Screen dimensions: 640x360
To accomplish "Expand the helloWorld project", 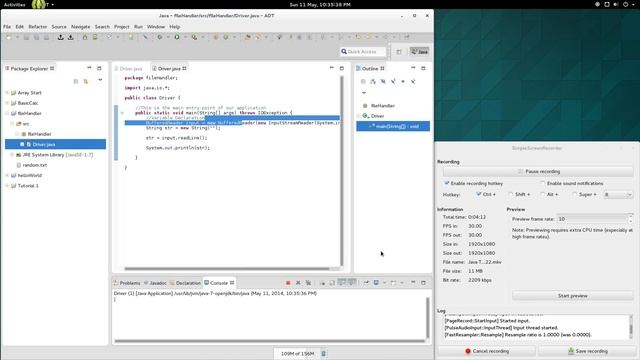I will pos(7,175).
